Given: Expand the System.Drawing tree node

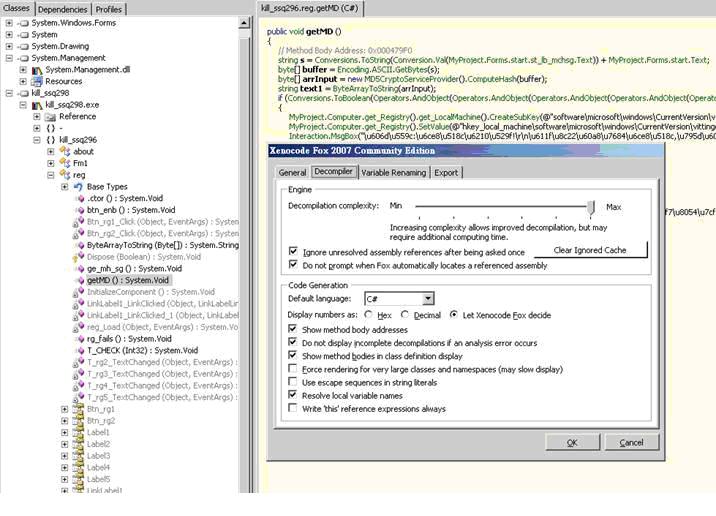Looking at the screenshot, I should pos(9,46).
